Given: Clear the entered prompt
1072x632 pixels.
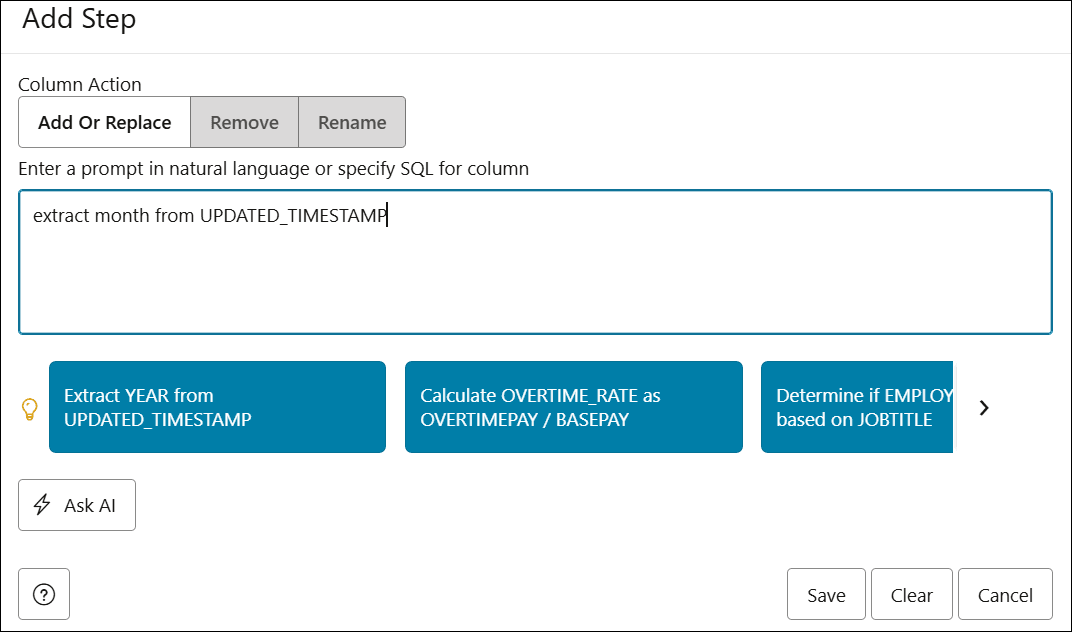Looking at the screenshot, I should coord(911,593).
